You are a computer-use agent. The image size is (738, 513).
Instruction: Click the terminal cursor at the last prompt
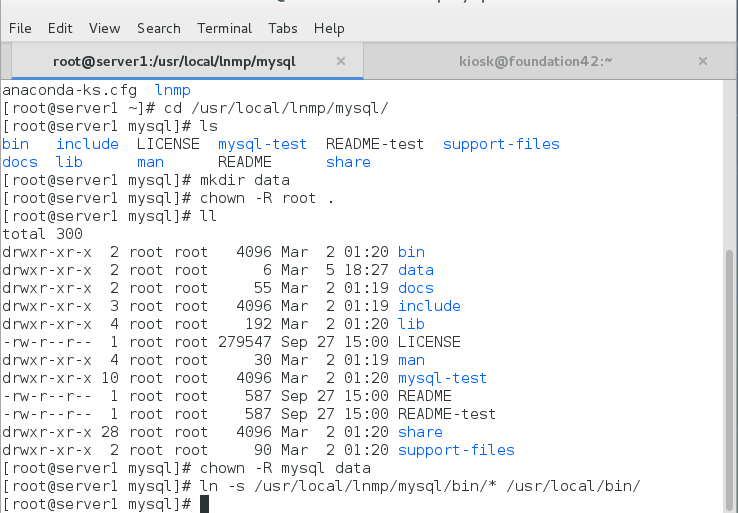[204, 504]
